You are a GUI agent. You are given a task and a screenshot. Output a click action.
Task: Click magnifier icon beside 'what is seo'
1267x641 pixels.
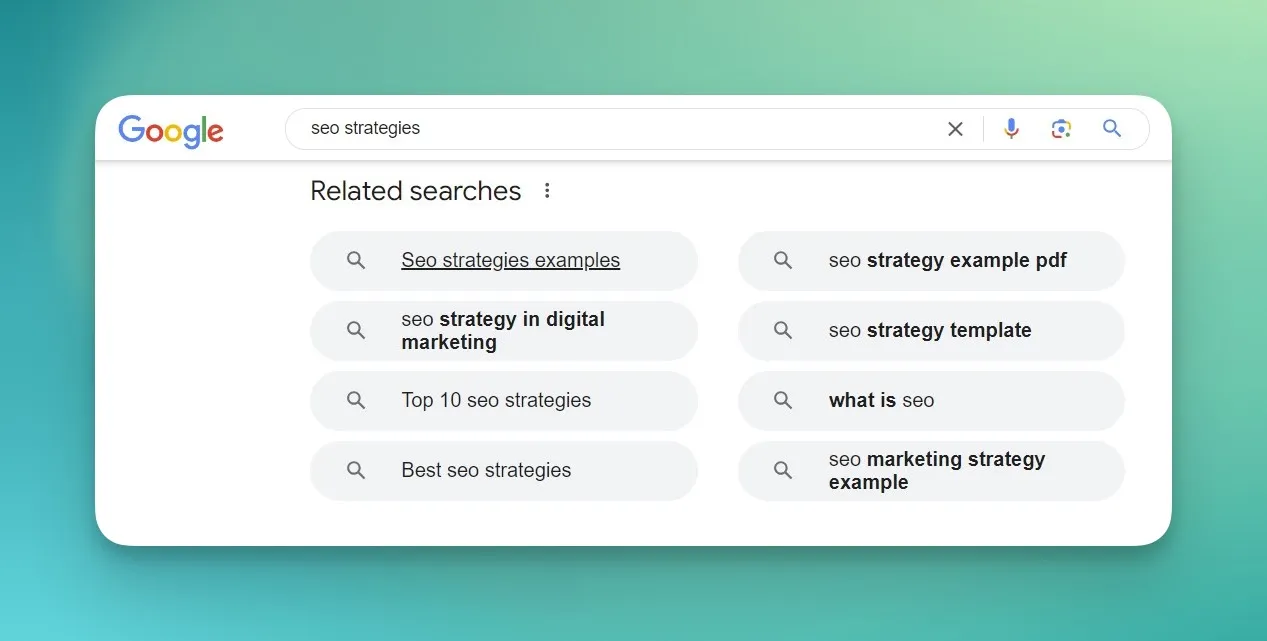point(783,401)
